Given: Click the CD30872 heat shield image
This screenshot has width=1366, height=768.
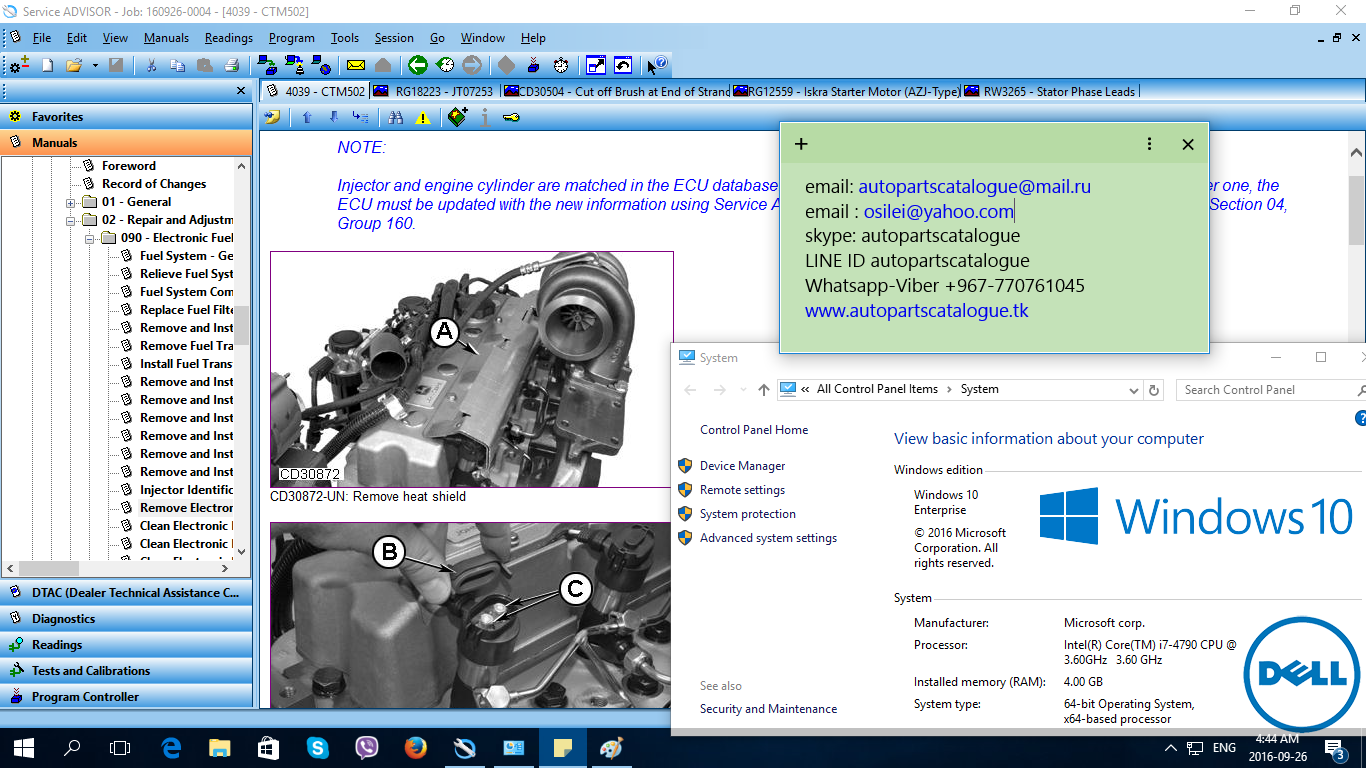Looking at the screenshot, I should [472, 369].
